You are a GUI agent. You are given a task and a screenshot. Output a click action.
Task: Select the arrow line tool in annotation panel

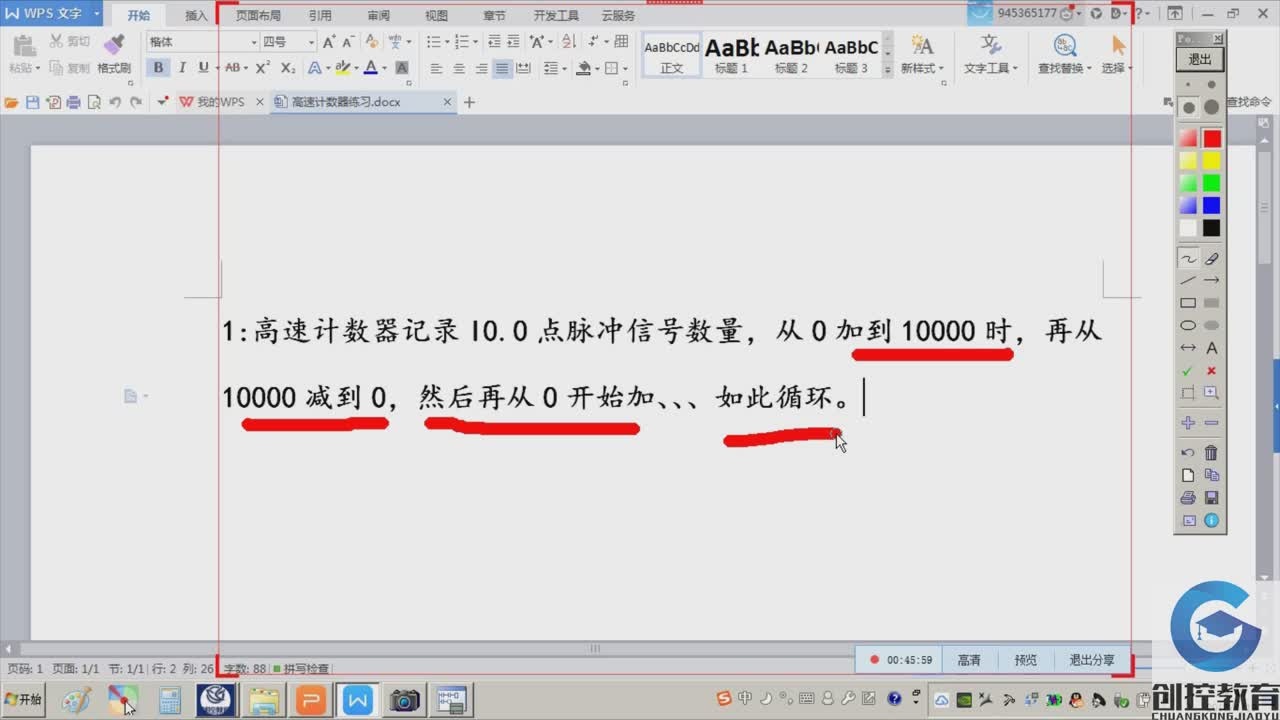(1211, 280)
